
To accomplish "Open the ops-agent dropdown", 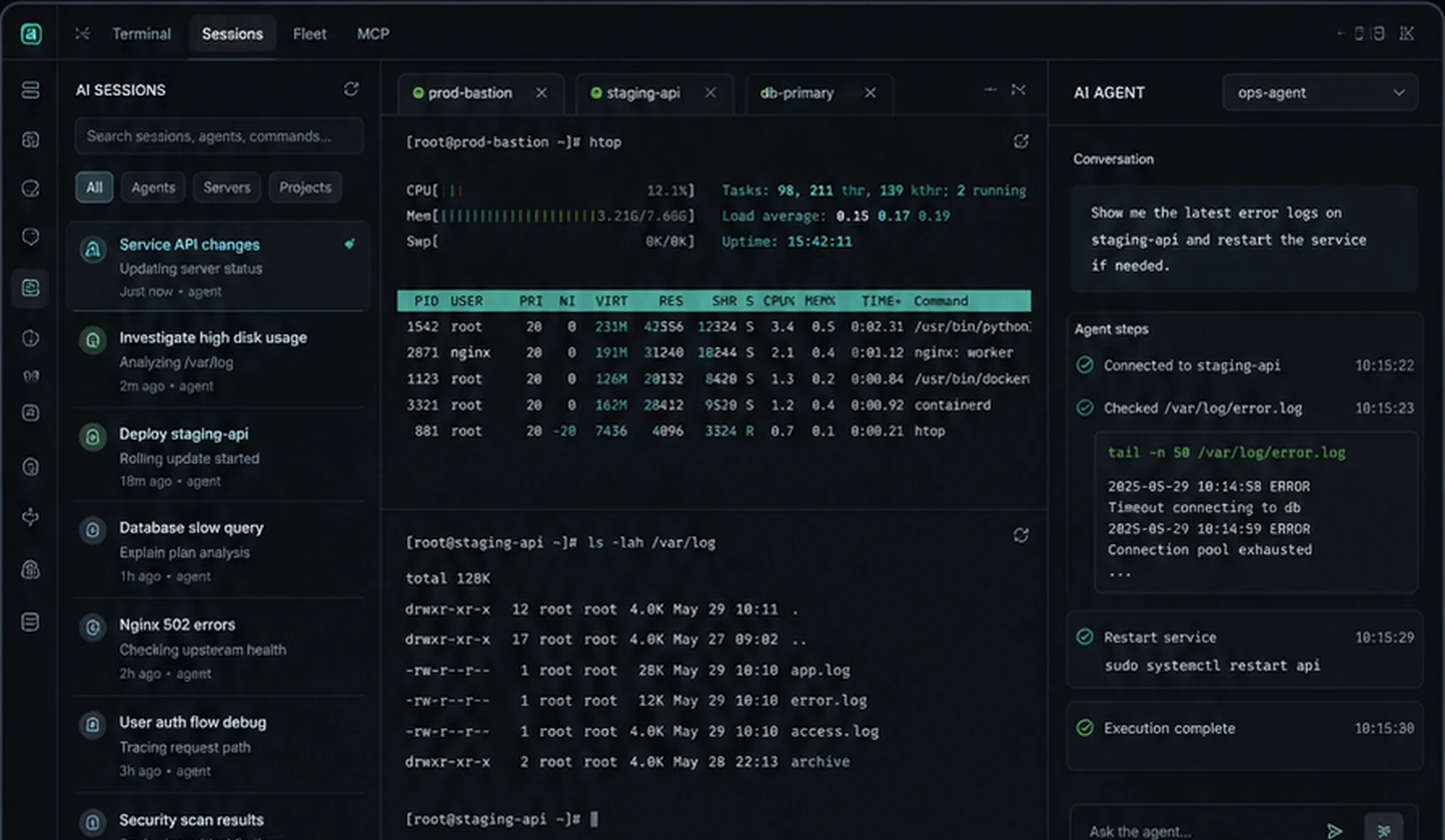I will click(1320, 93).
